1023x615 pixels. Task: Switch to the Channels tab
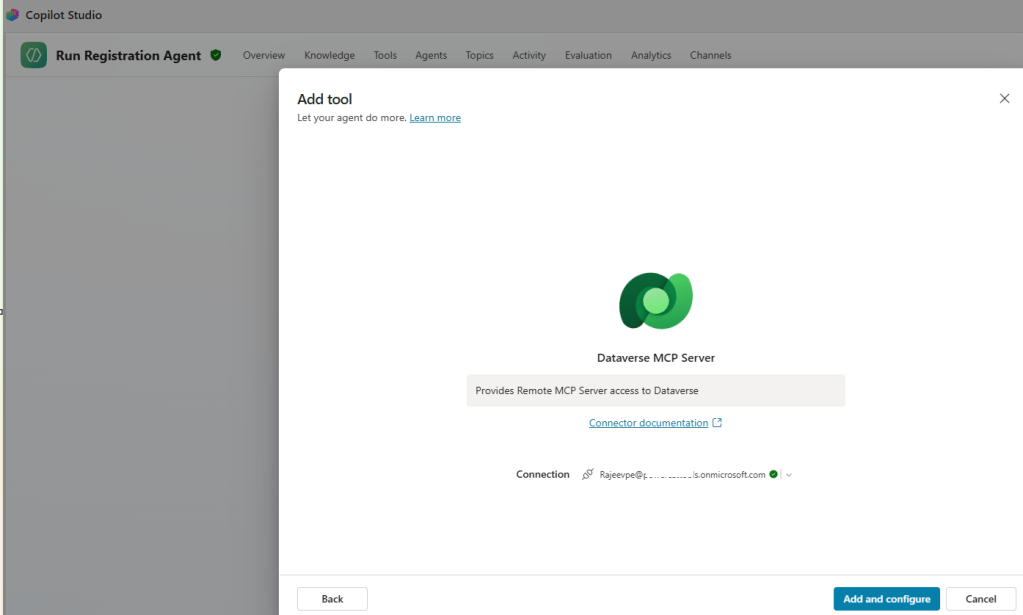(x=710, y=56)
